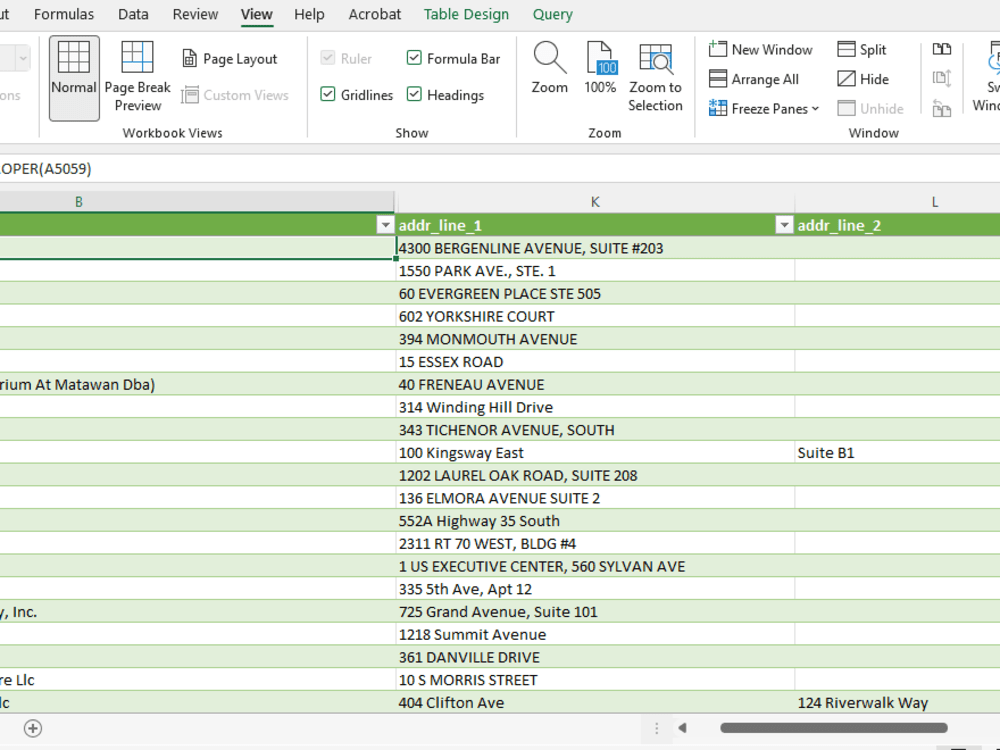Screen dimensions: 1000x750
Task: Select cell 15 ESSEX ROAD
Action: click(595, 362)
